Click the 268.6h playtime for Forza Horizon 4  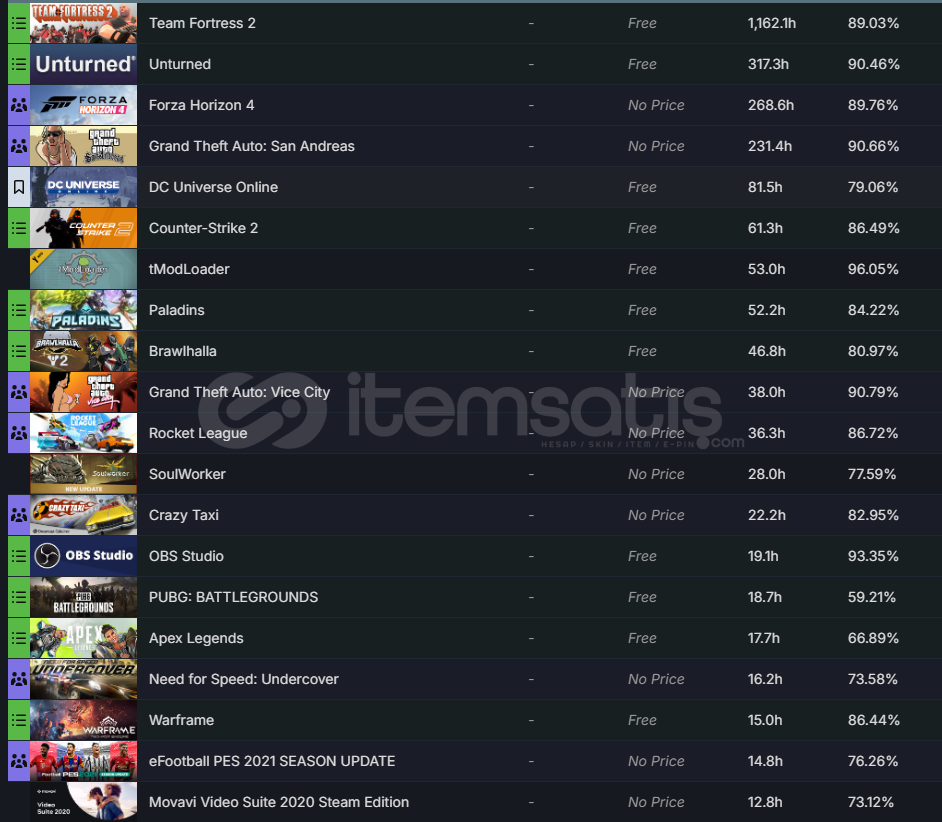[x=771, y=105]
